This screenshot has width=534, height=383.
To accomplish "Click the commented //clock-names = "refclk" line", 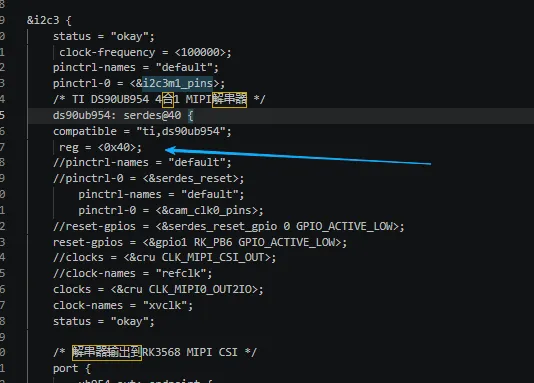I will [x=132, y=273].
